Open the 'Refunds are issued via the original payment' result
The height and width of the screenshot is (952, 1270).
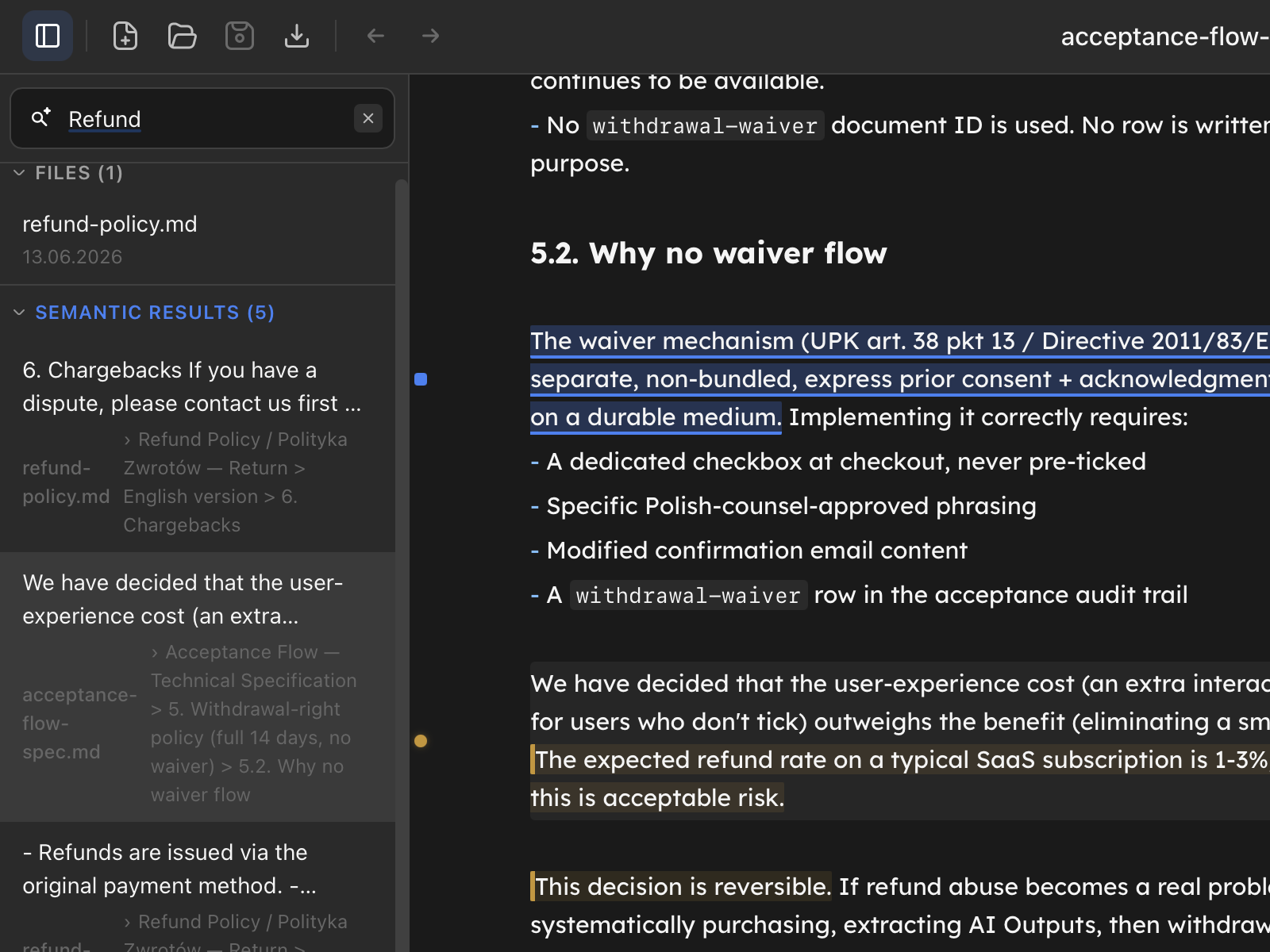click(198, 887)
